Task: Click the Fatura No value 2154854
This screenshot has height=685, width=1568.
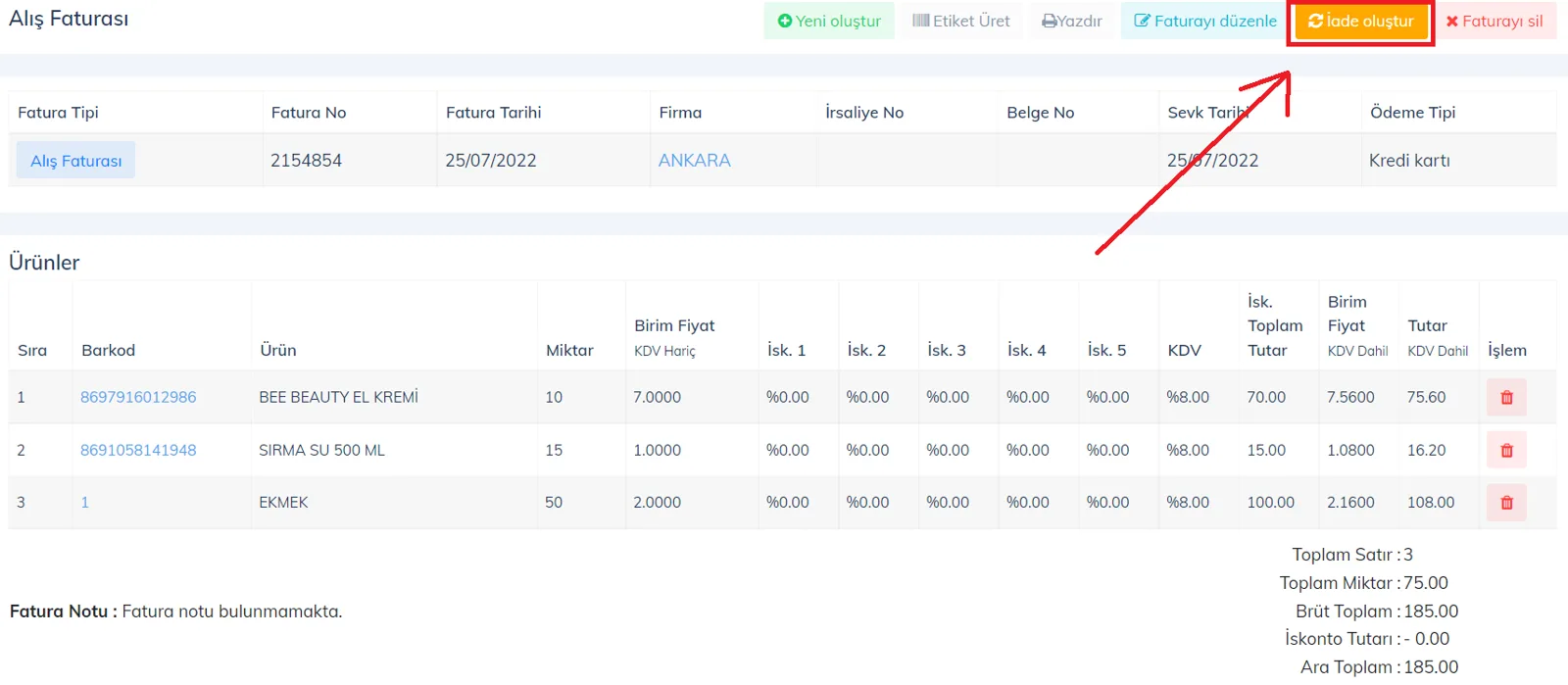Action: click(x=306, y=161)
